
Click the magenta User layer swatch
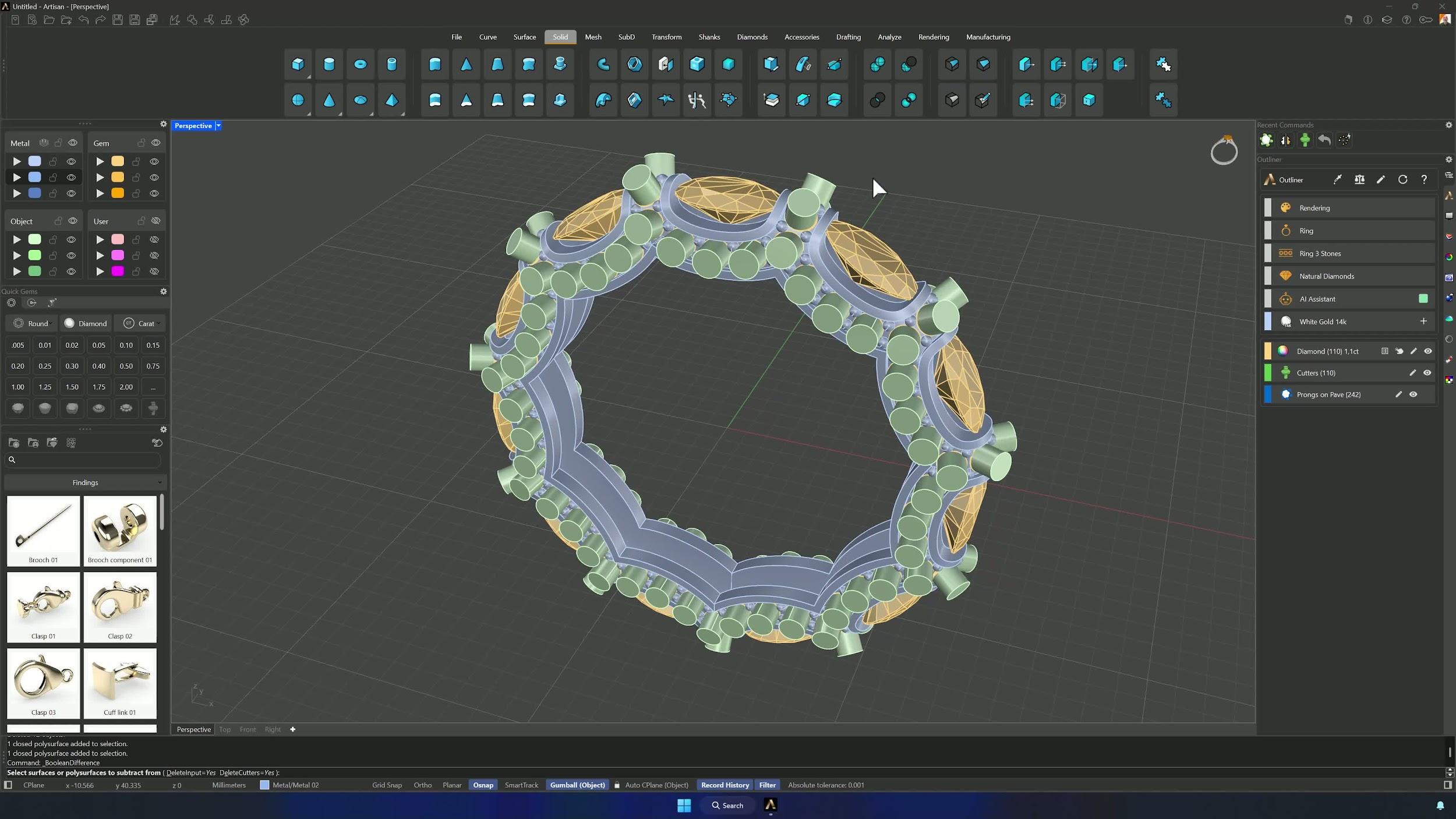tap(118, 271)
